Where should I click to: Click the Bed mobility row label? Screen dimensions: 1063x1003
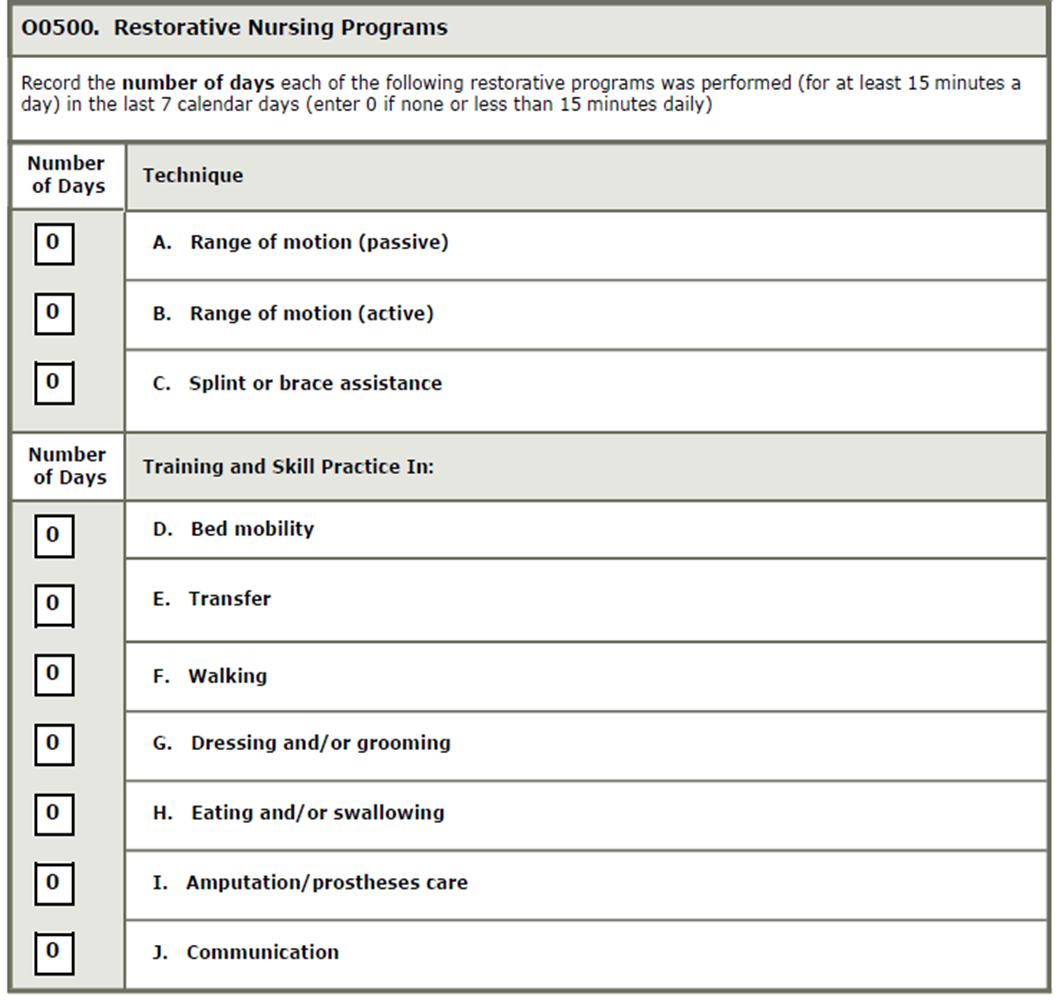click(252, 529)
